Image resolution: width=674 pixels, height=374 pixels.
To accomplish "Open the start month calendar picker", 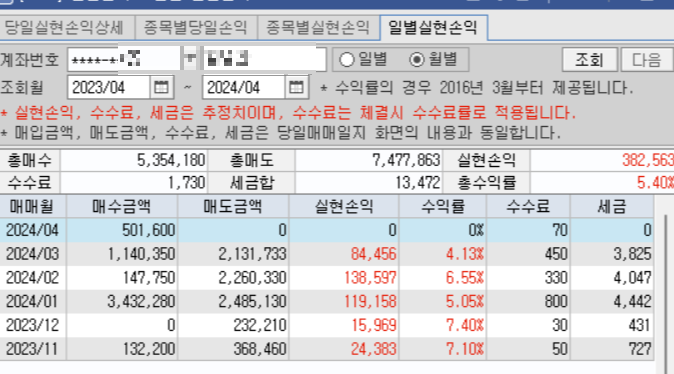I will 161,88.
